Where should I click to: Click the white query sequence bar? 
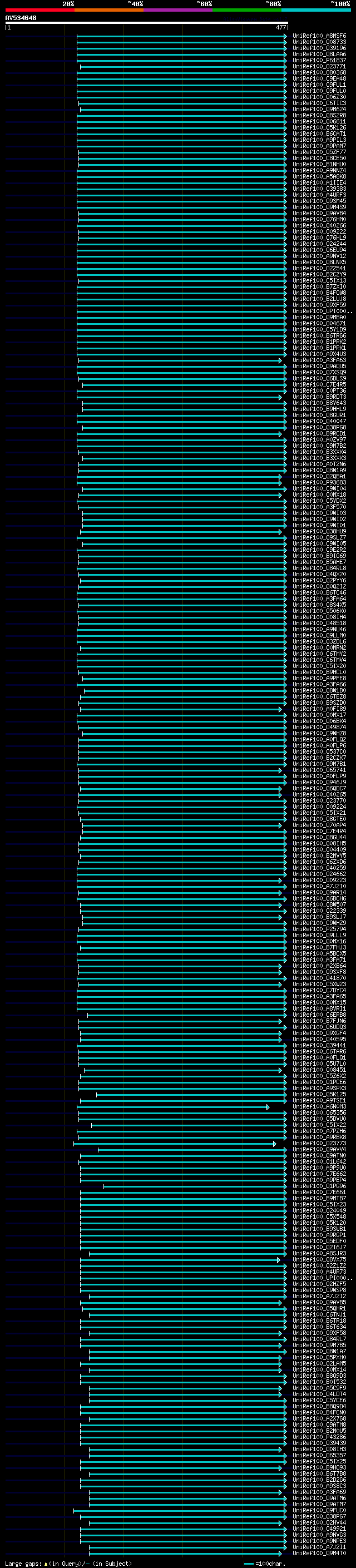click(x=147, y=22)
